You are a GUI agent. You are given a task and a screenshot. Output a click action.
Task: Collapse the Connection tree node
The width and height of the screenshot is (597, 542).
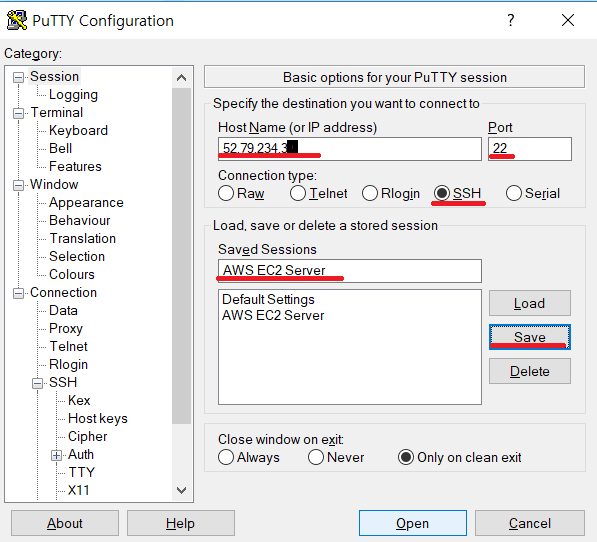[x=18, y=293]
